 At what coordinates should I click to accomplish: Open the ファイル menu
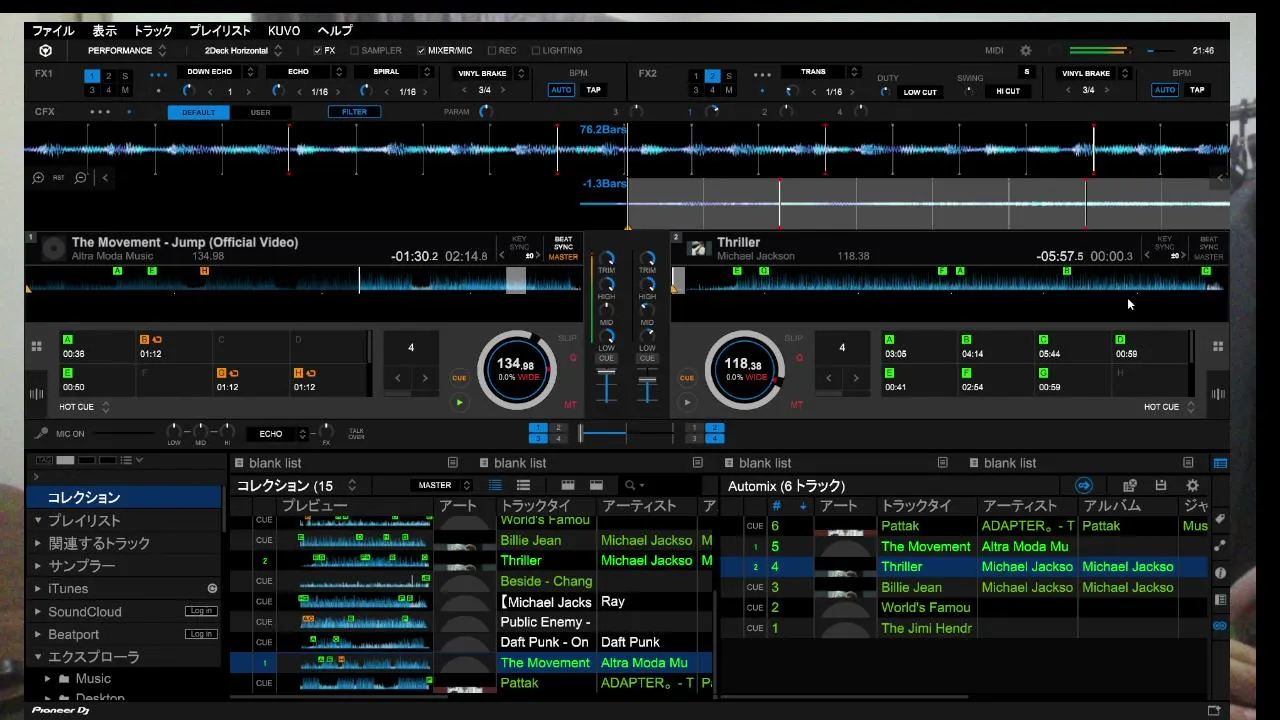(53, 31)
